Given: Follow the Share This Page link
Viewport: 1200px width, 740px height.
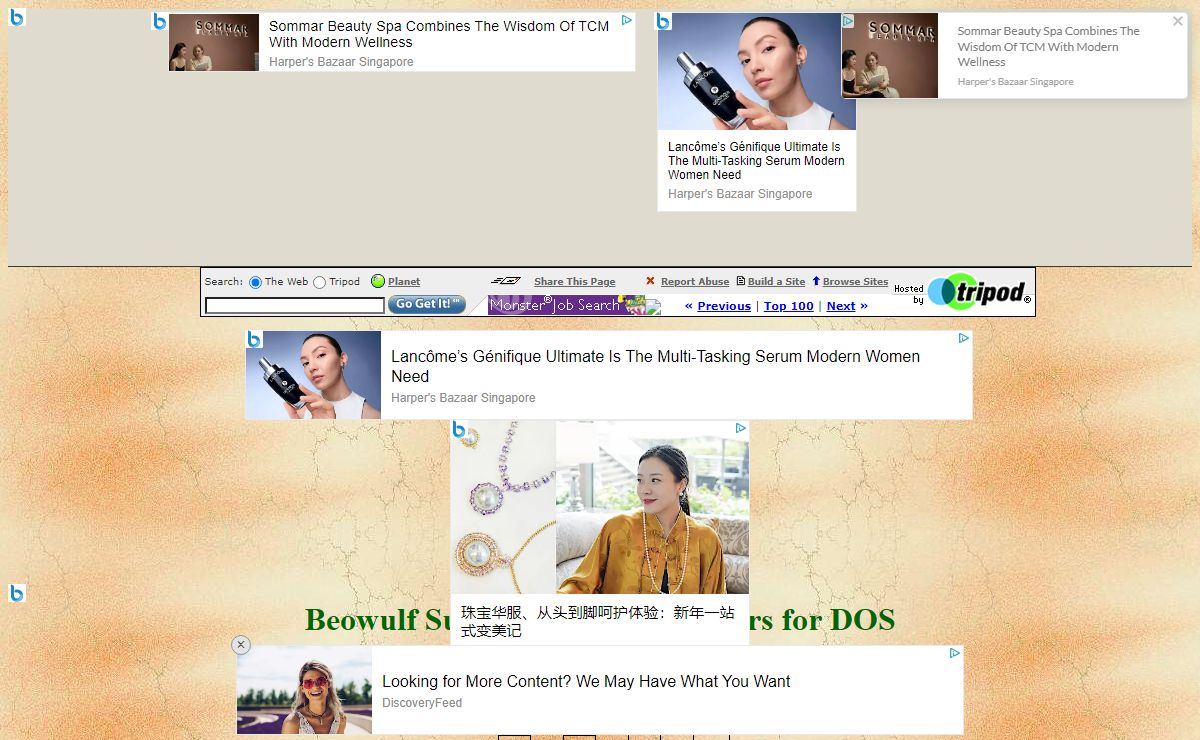Looking at the screenshot, I should tap(575, 282).
